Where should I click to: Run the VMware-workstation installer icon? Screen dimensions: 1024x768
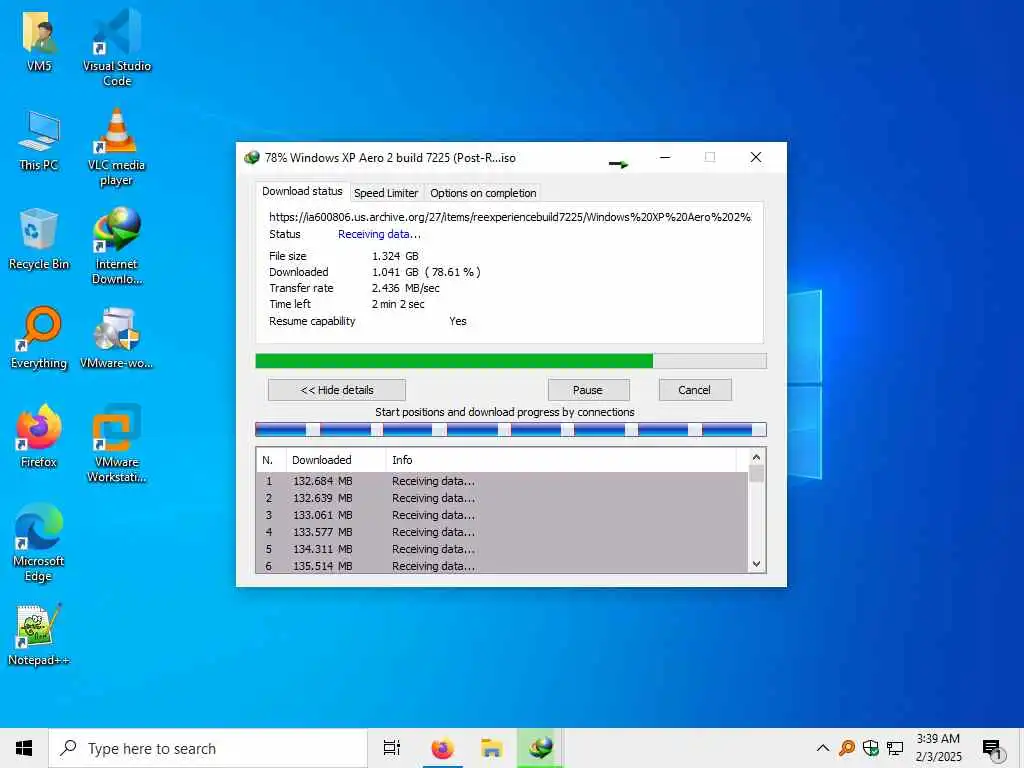[x=117, y=338]
